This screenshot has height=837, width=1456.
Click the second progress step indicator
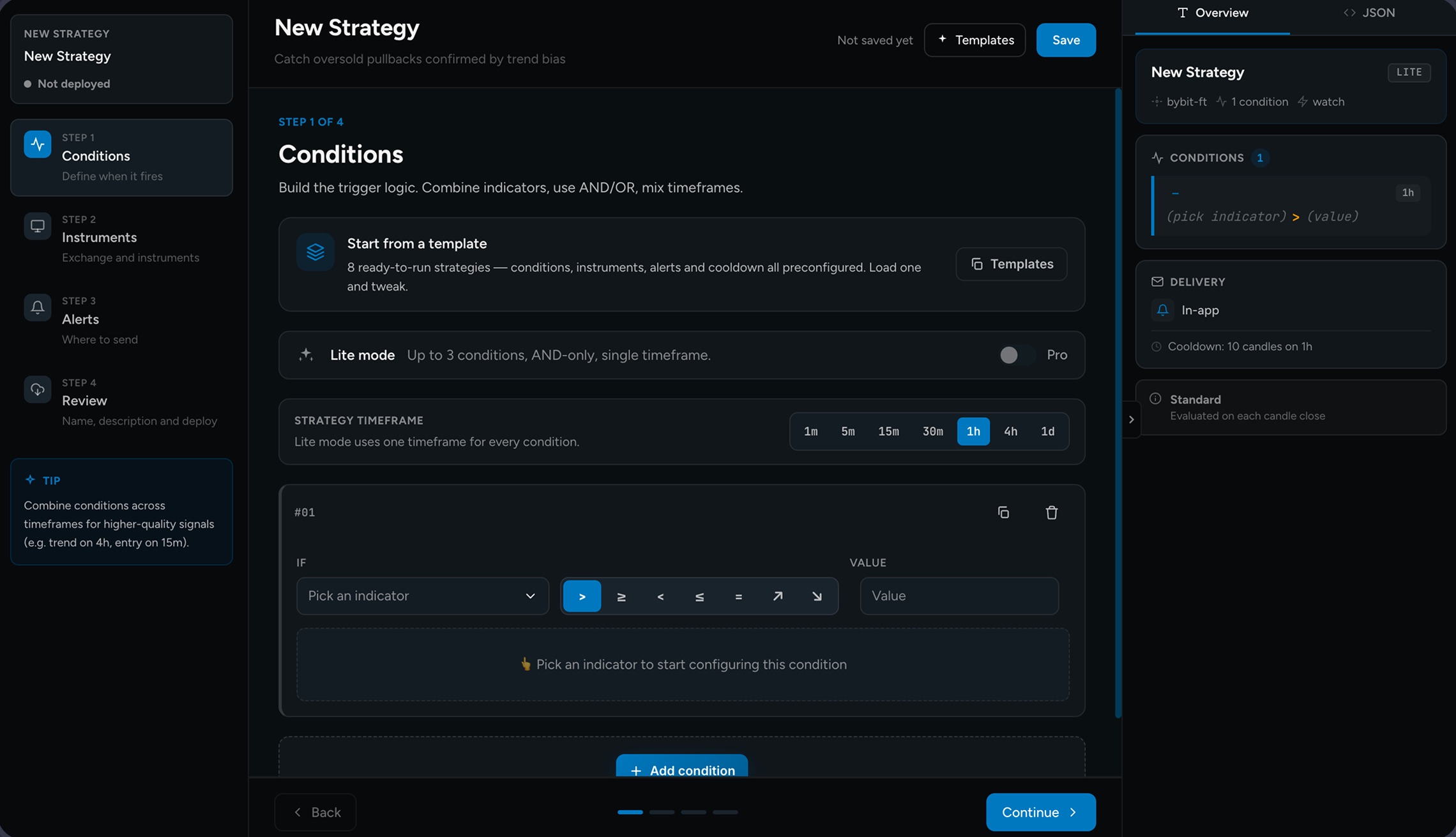662,812
